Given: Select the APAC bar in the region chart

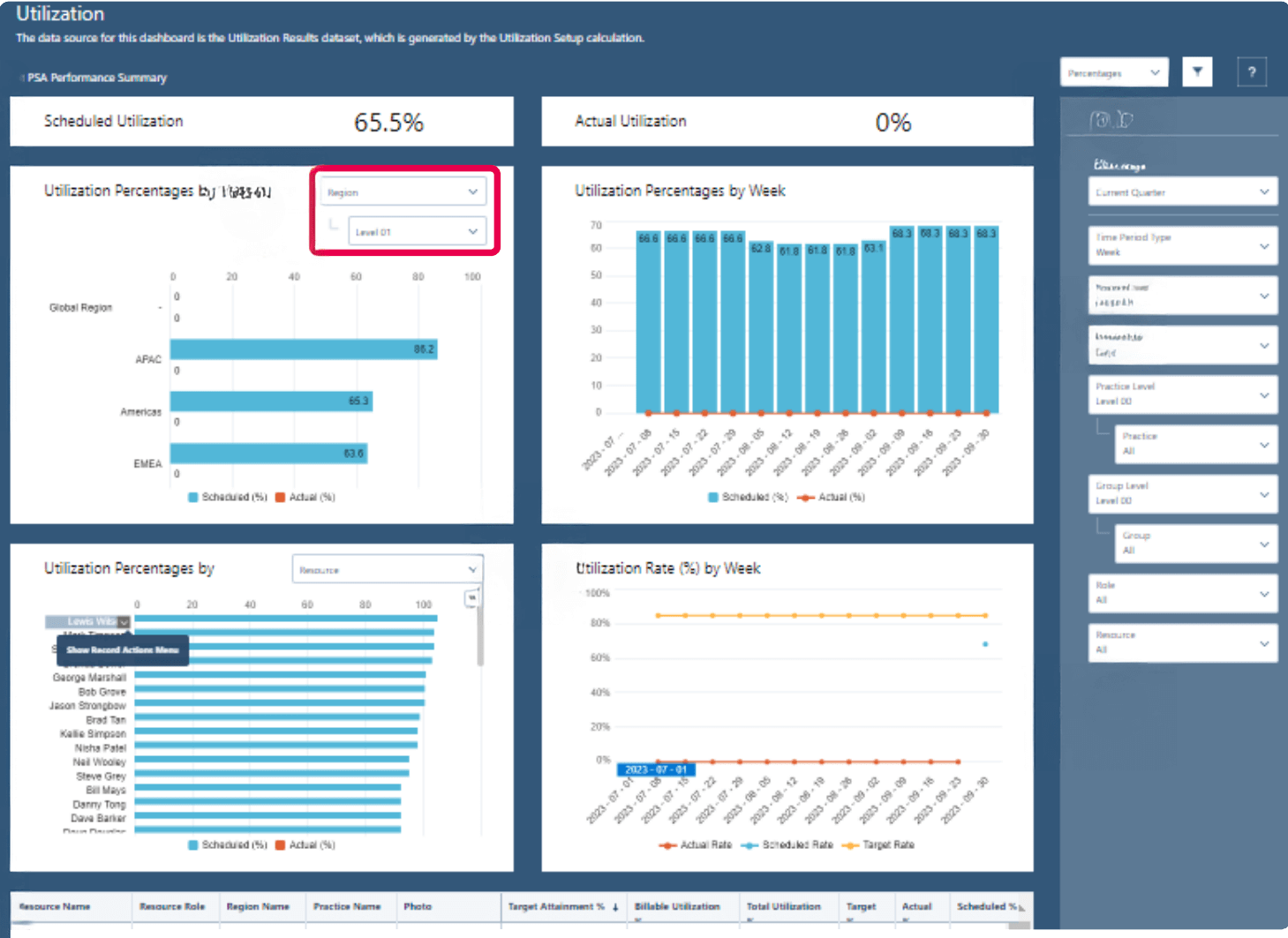Looking at the screenshot, I should (x=304, y=349).
